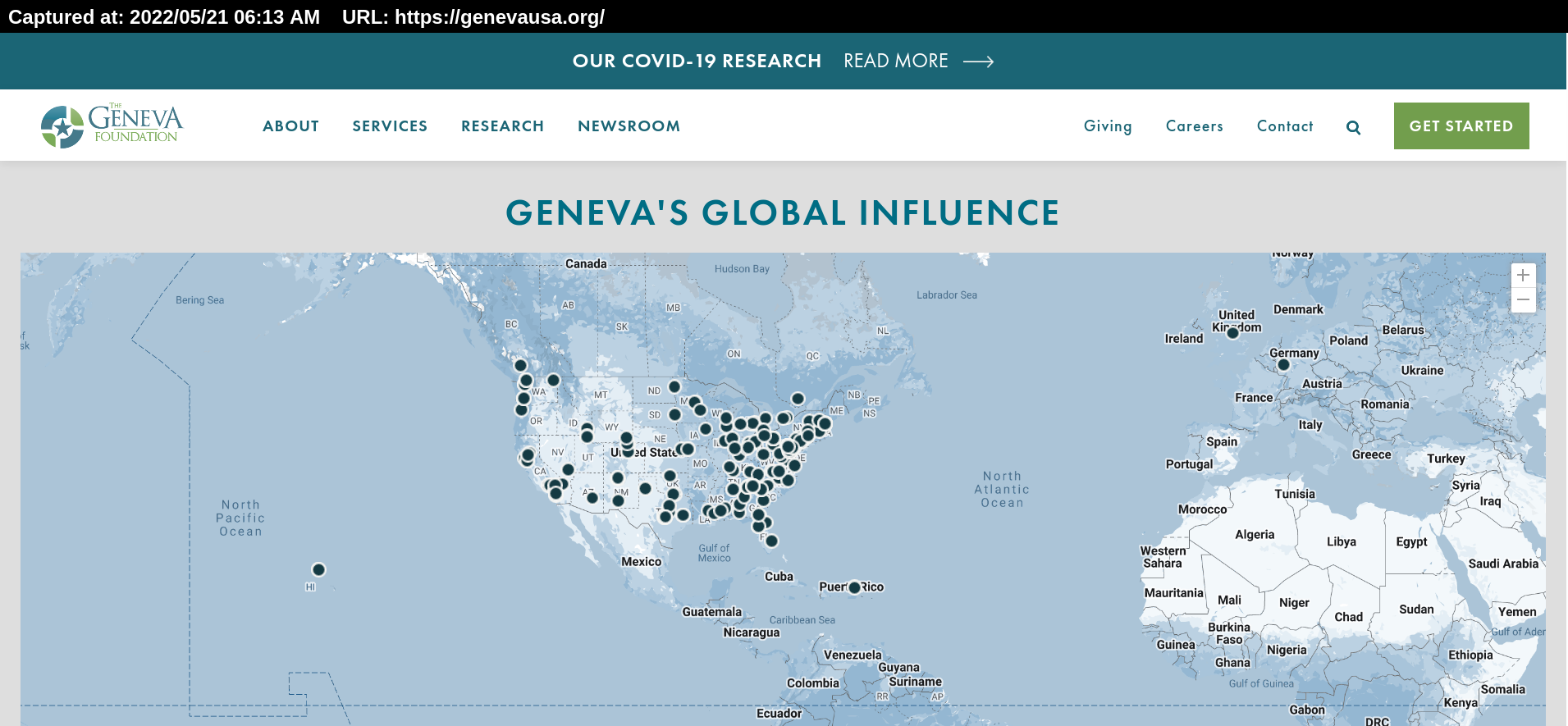Select the Hawaii map marker
1568x726 pixels.
[x=318, y=569]
